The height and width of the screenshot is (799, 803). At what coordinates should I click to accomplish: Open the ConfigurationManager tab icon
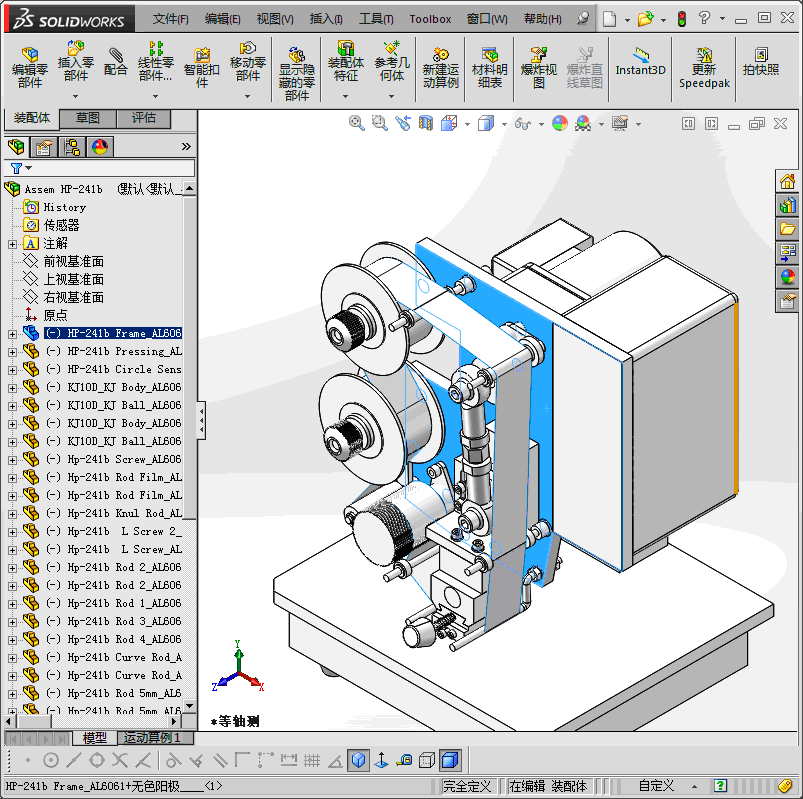click(x=72, y=147)
